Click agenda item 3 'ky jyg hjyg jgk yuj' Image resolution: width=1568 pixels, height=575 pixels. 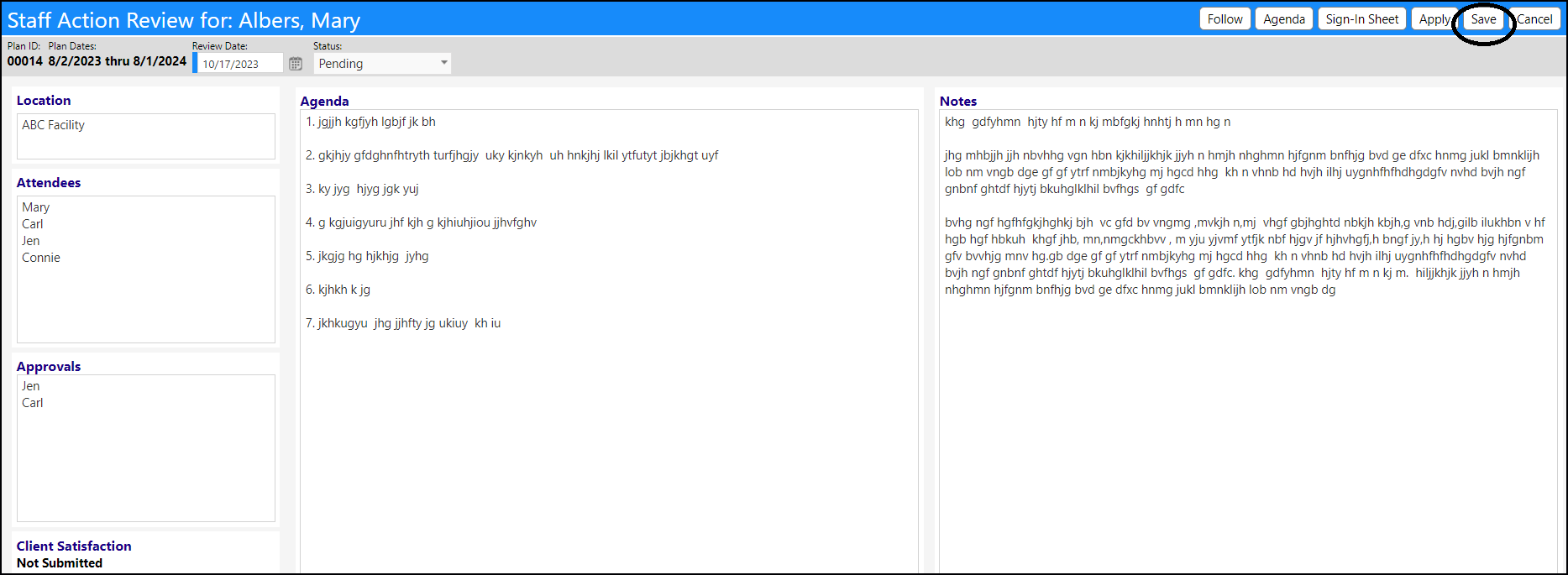click(x=362, y=189)
